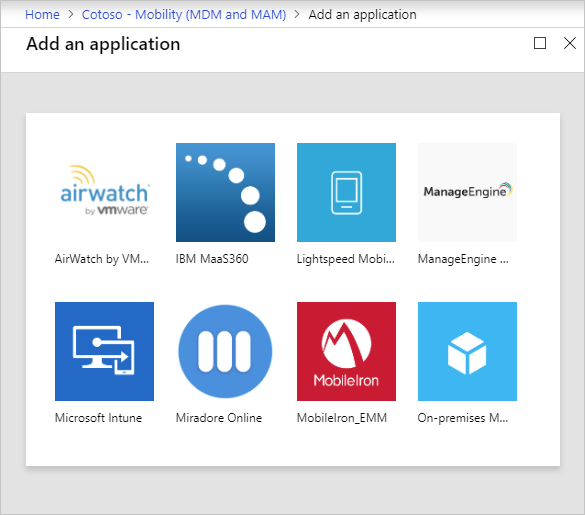
Task: Pick the On-premises MDM cube icon
Action: coord(467,351)
